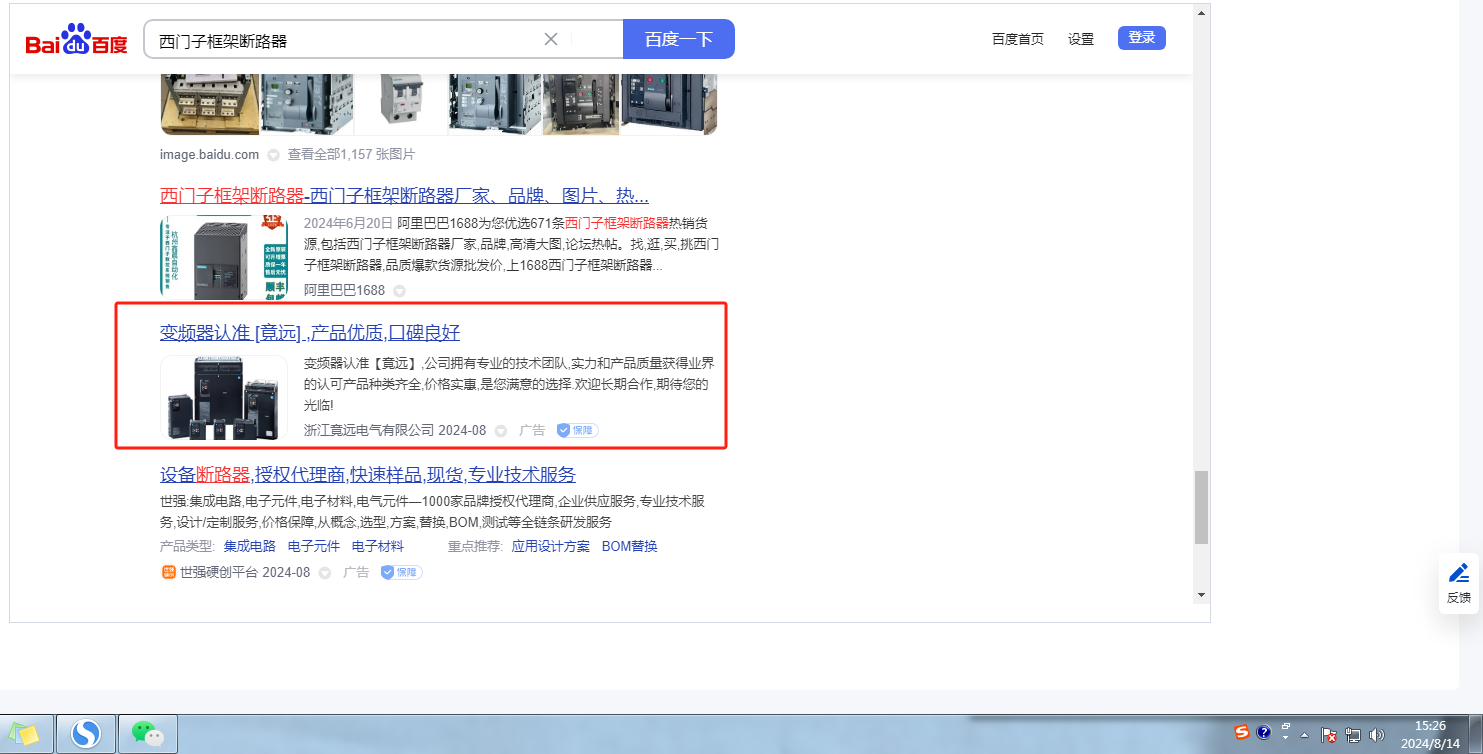Click the Action Center flag icon
The width and height of the screenshot is (1483, 754).
click(x=1329, y=735)
